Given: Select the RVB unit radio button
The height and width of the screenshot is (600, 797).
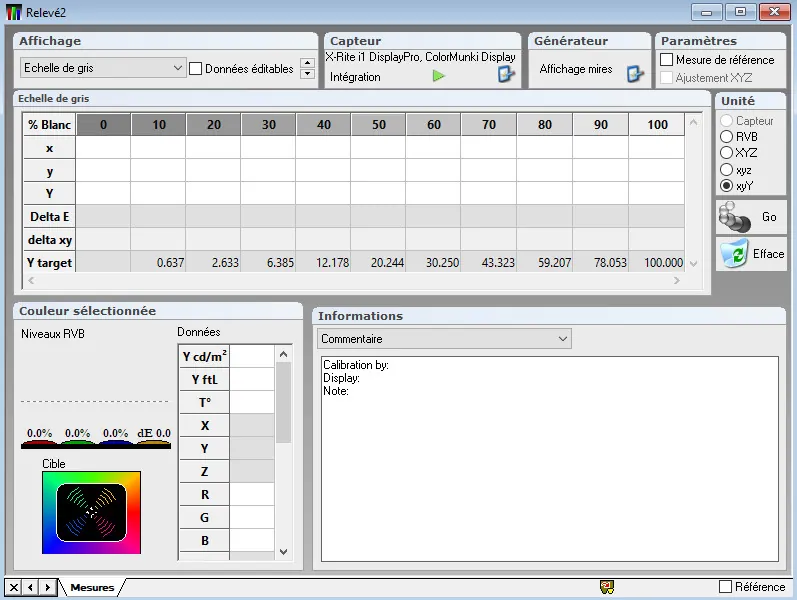Looking at the screenshot, I should pos(726,137).
